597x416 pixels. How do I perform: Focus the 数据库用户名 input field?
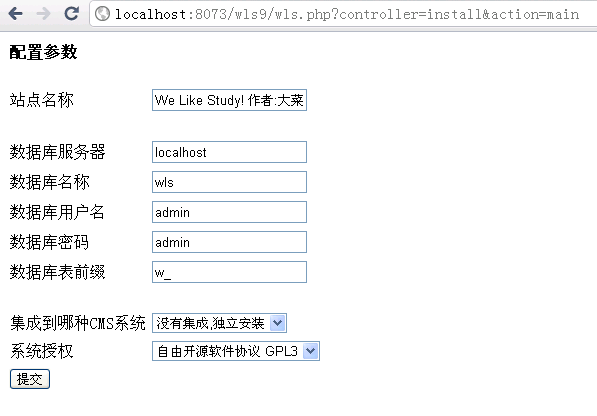pyautogui.click(x=229, y=212)
